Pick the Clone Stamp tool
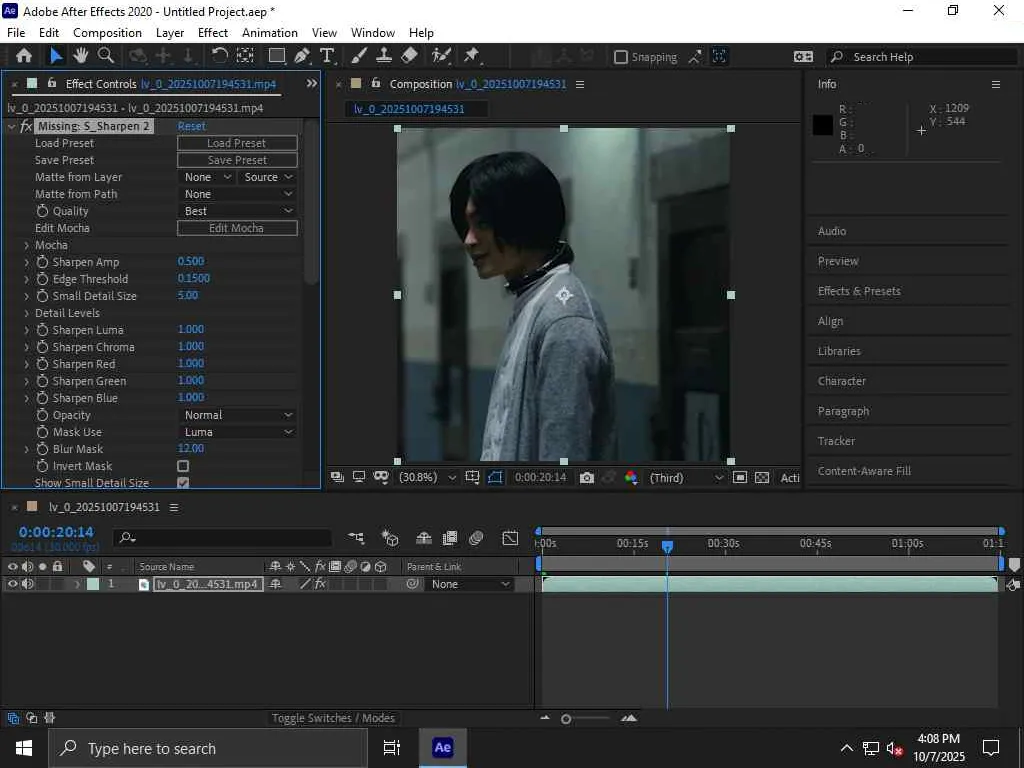This screenshot has width=1024, height=768. click(x=384, y=57)
